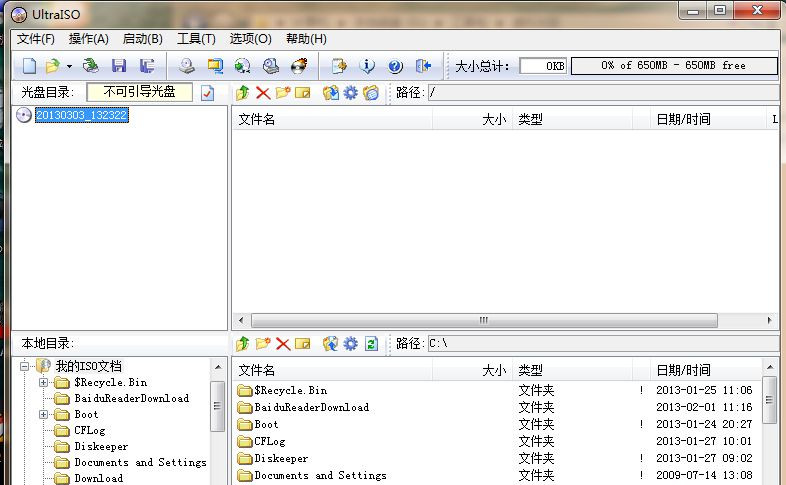
Task: Create a new ISO with the New icon
Action: (x=29, y=66)
